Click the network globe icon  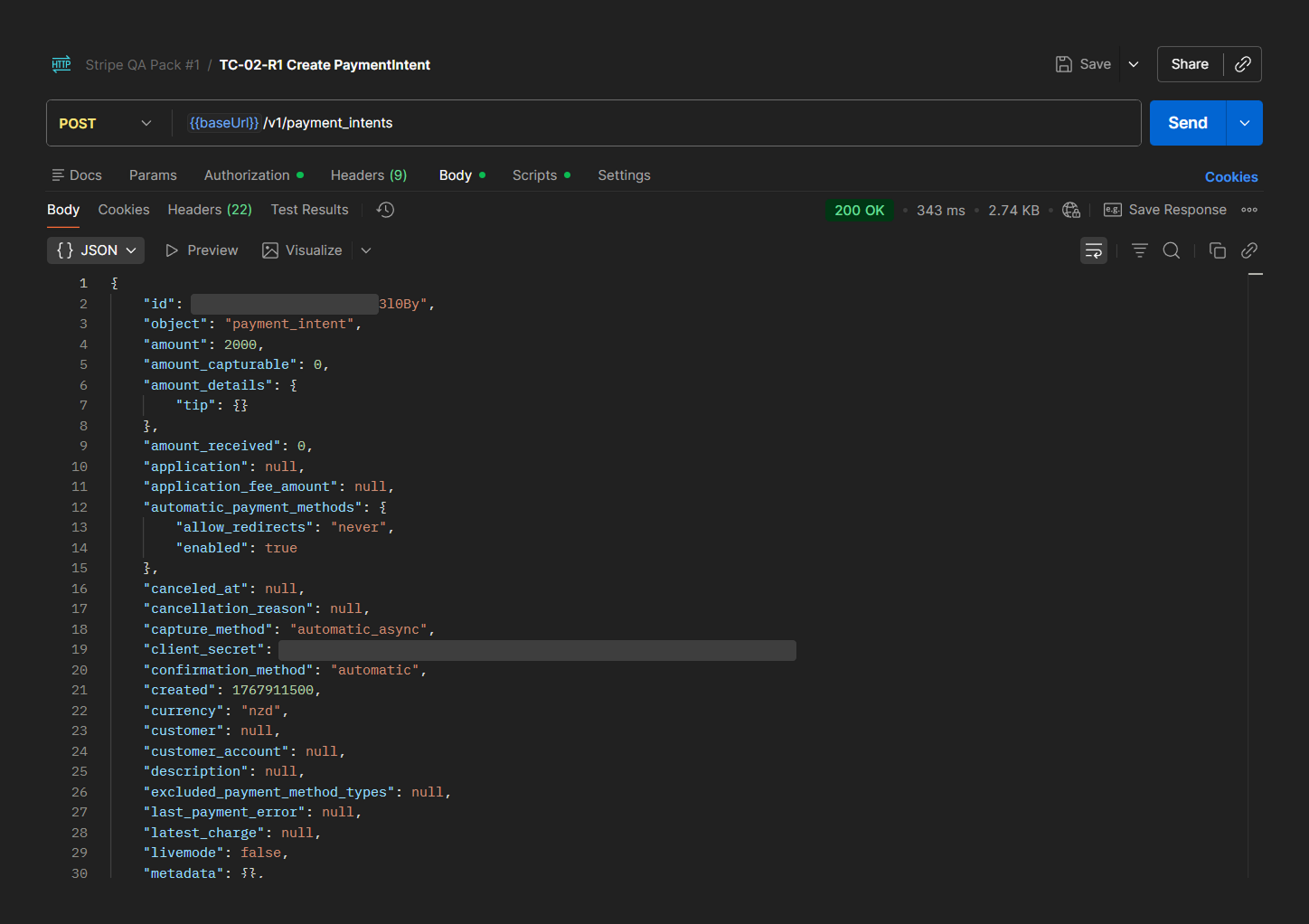point(1071,210)
